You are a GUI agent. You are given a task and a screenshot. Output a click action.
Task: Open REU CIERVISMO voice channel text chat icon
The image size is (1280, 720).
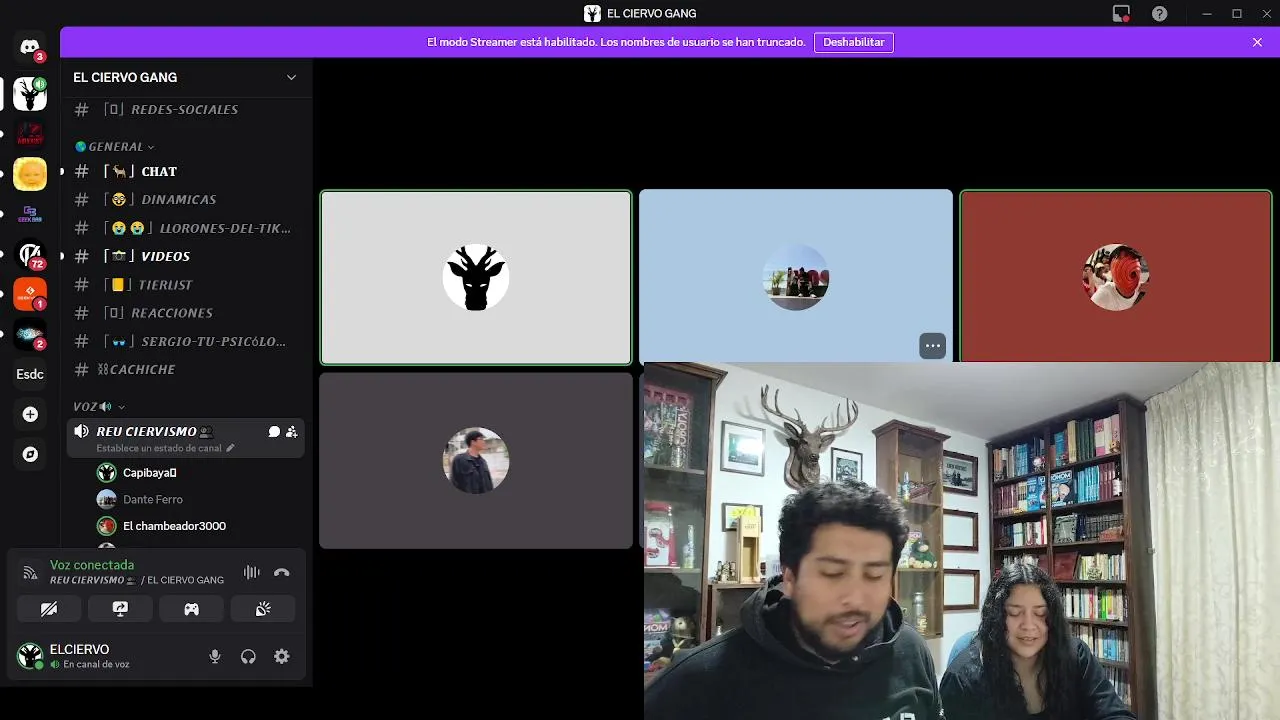pyautogui.click(x=274, y=432)
